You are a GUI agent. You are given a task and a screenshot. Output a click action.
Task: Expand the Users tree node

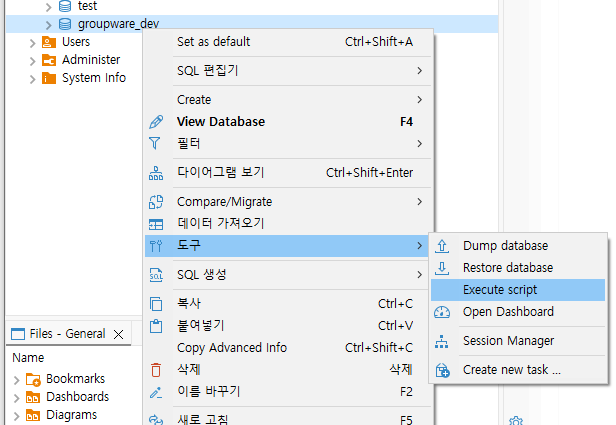coord(33,42)
